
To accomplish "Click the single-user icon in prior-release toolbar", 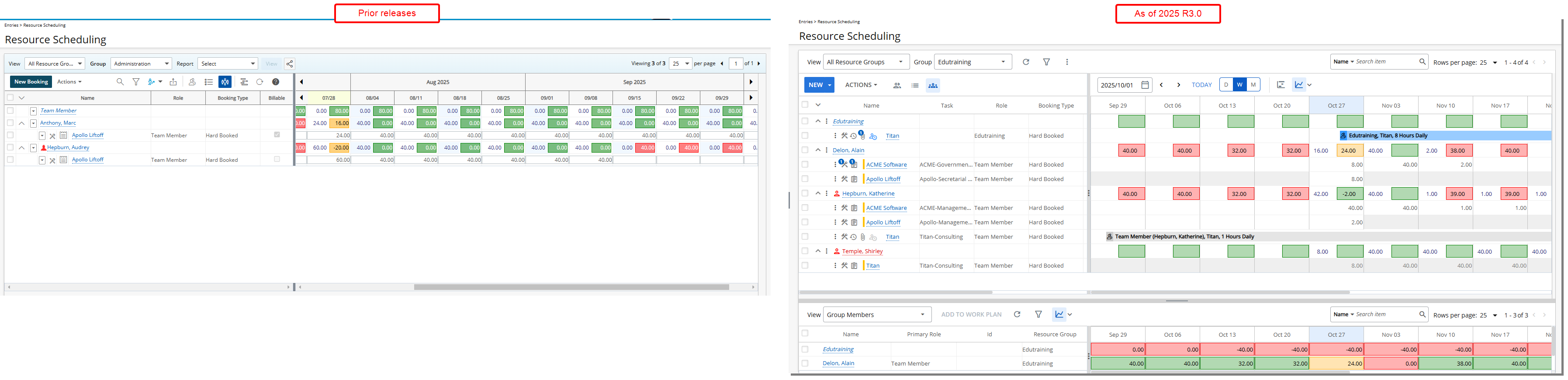I will 192,82.
